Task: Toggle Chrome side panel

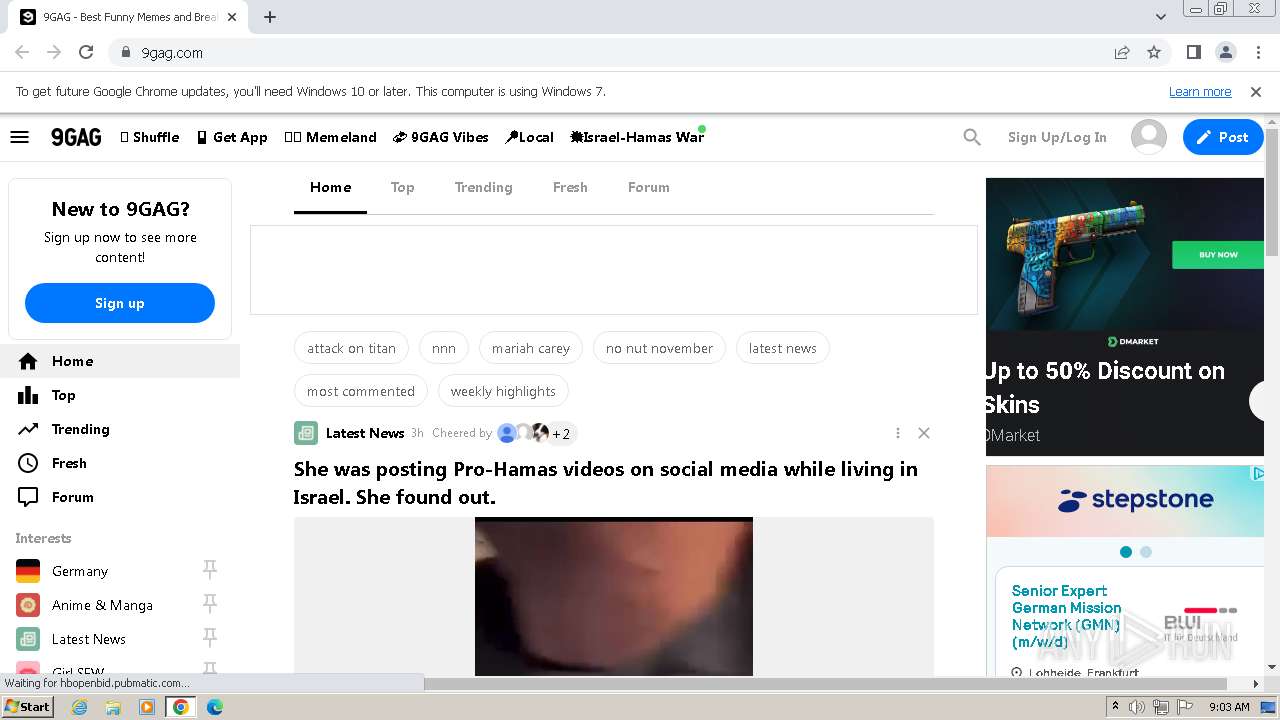Action: [x=1193, y=52]
